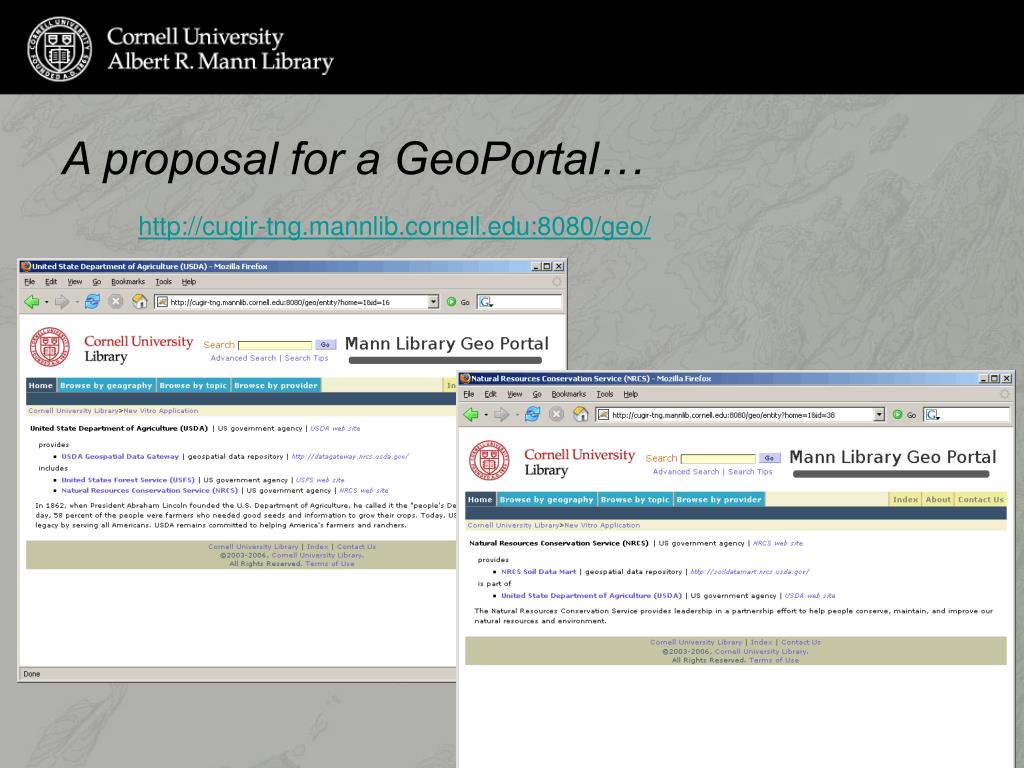Screen dimensions: 1024x768
Task: Open About tab in NRCS page
Action: coord(938,500)
